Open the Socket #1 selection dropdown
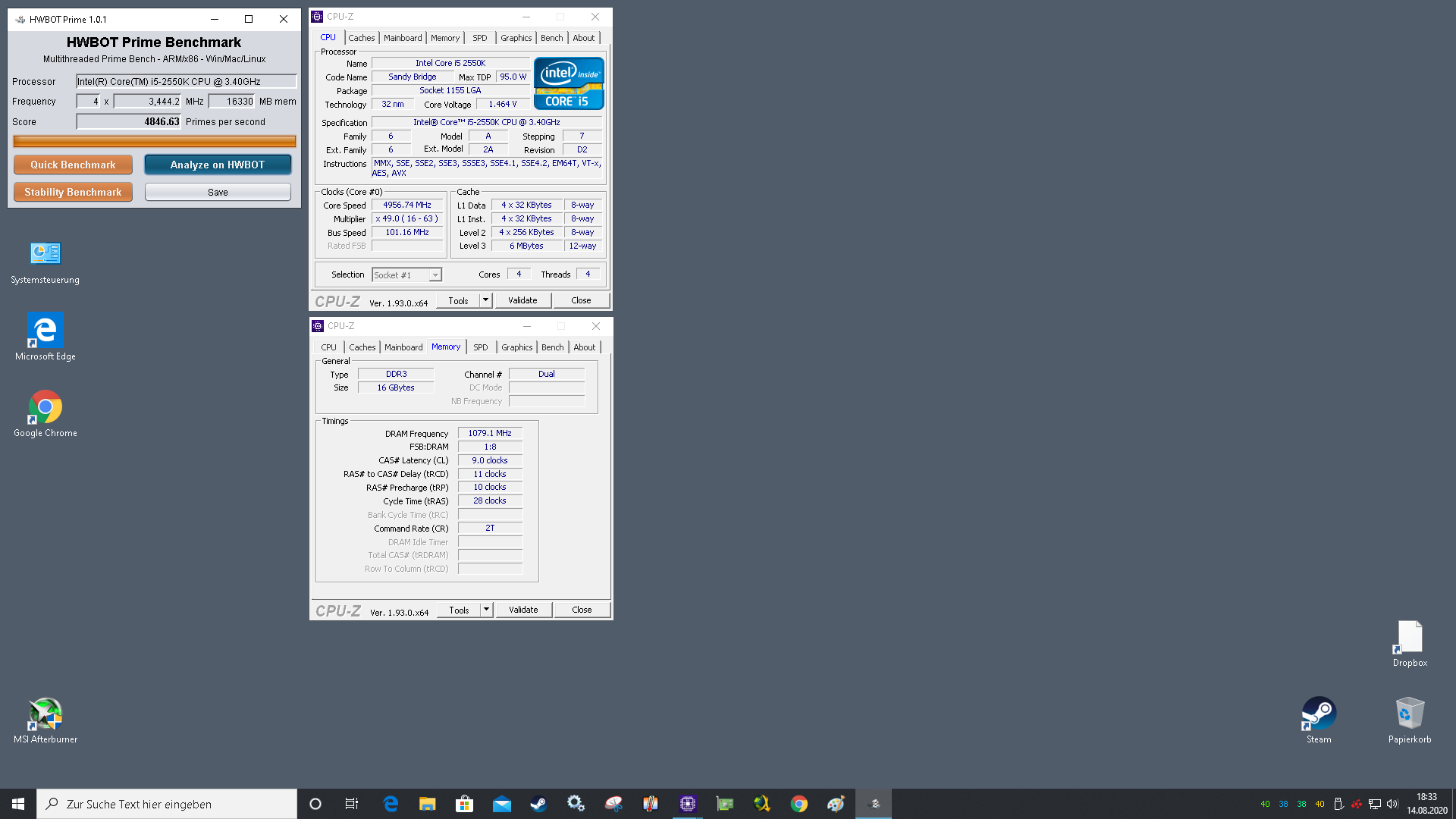This screenshot has height=819, width=1456. point(406,275)
